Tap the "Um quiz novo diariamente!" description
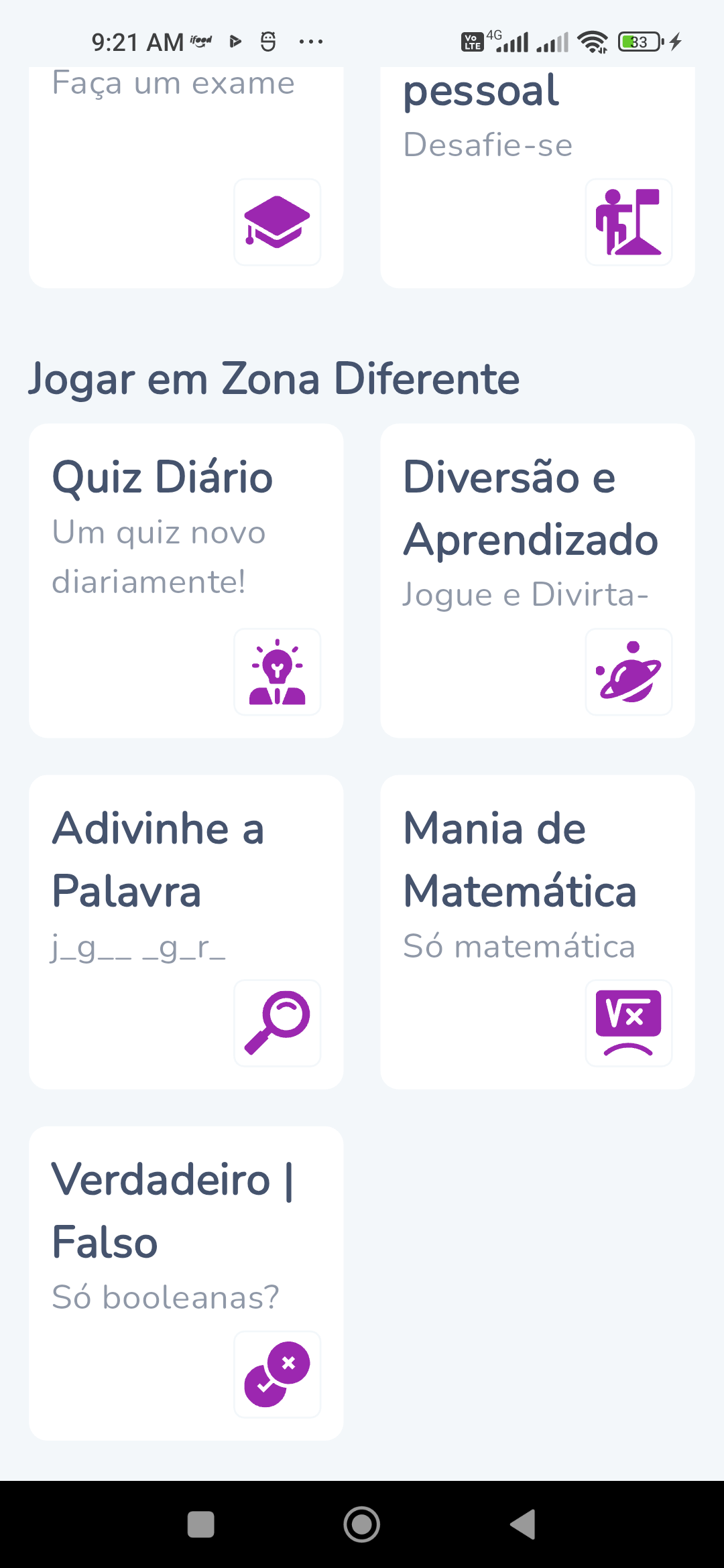This screenshot has height=1568, width=724. coord(159,557)
